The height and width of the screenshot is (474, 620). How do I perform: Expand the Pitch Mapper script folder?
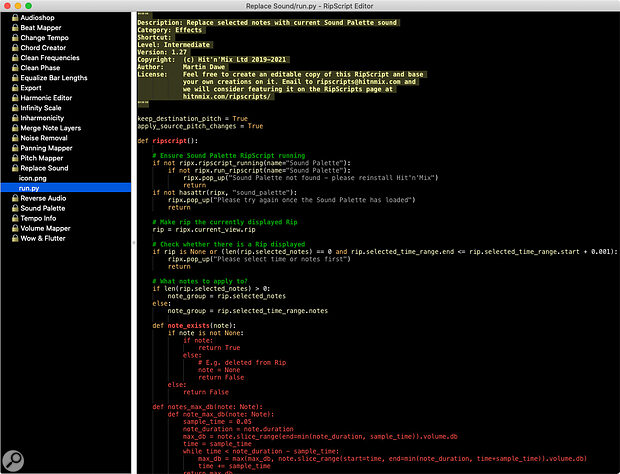[x=42, y=158]
